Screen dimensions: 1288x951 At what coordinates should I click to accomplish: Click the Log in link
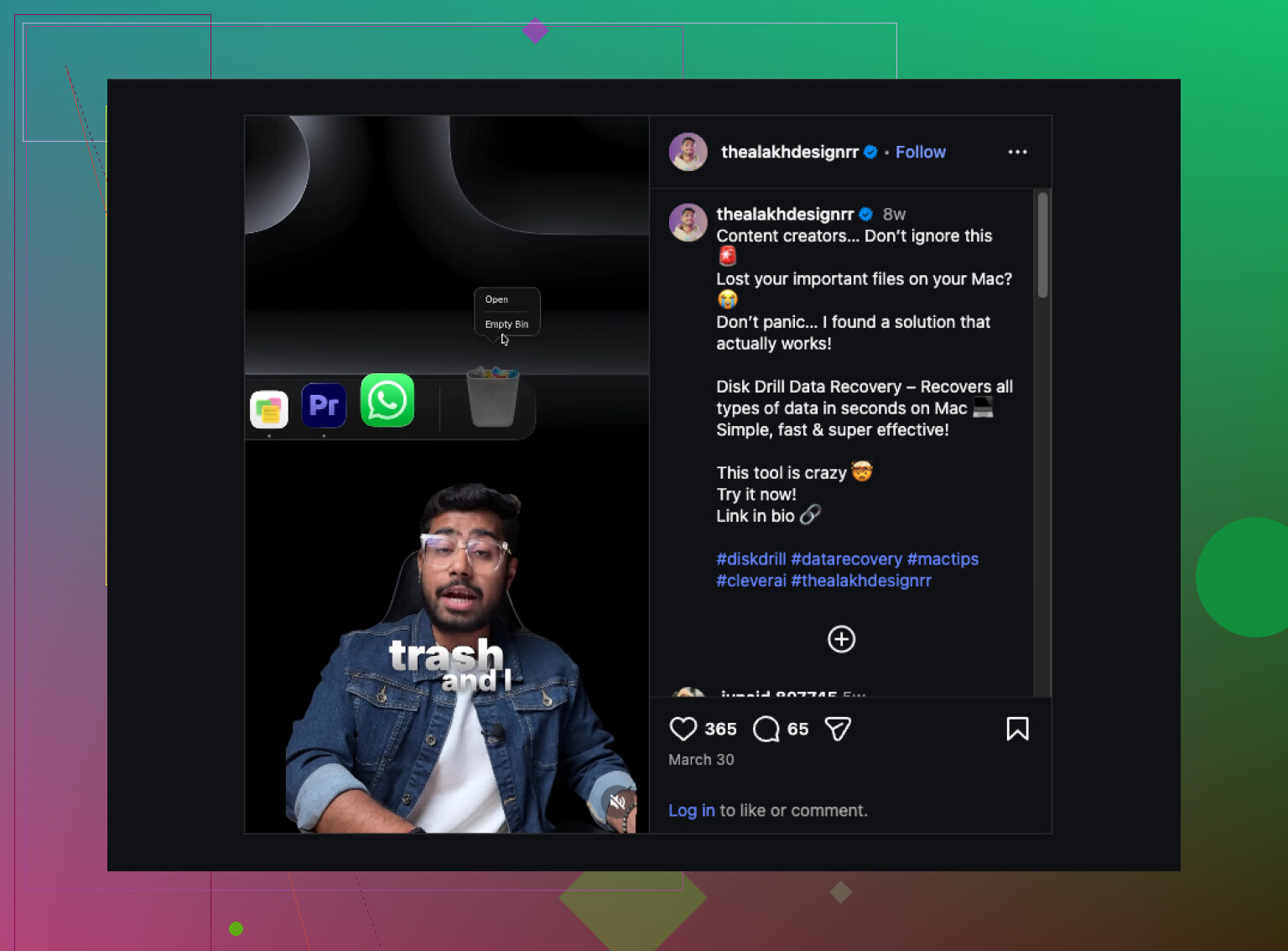(x=691, y=810)
